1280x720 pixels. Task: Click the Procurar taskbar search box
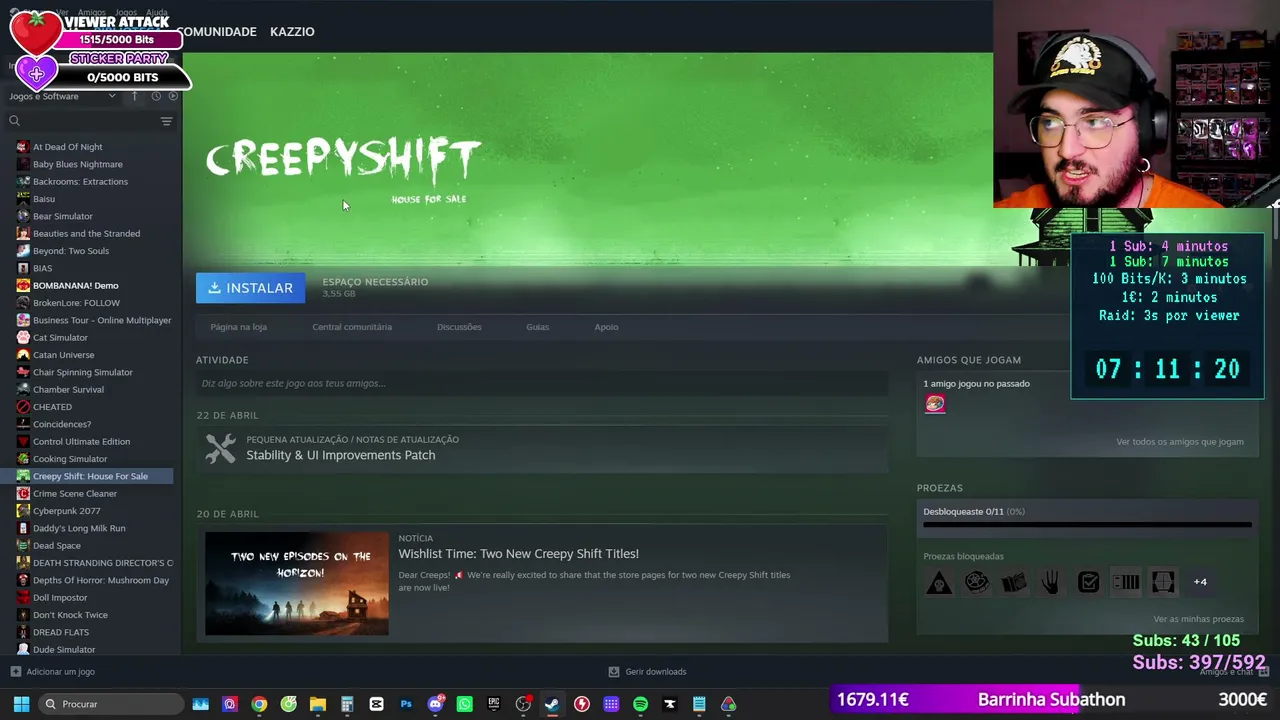pyautogui.click(x=111, y=704)
